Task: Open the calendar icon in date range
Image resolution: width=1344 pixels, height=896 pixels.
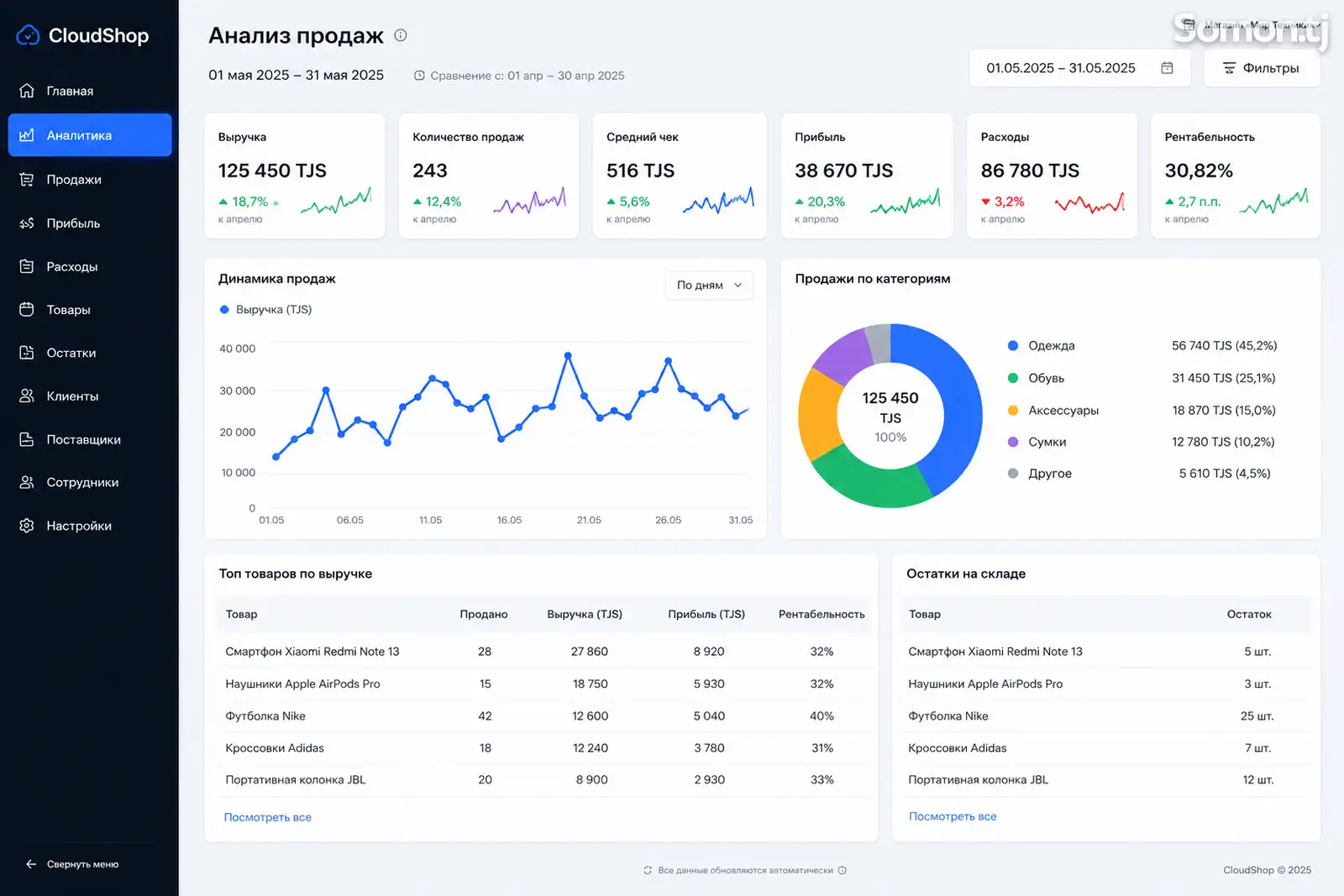Action: point(1167,68)
